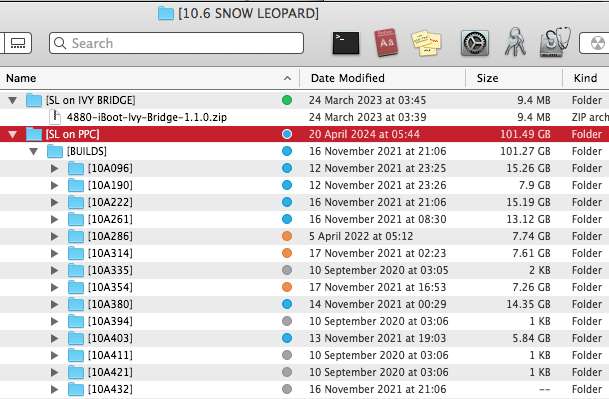Click the 15.26 GB size of [10A096]
Image resolution: width=609 pixels, height=399 pixels.
point(528,168)
